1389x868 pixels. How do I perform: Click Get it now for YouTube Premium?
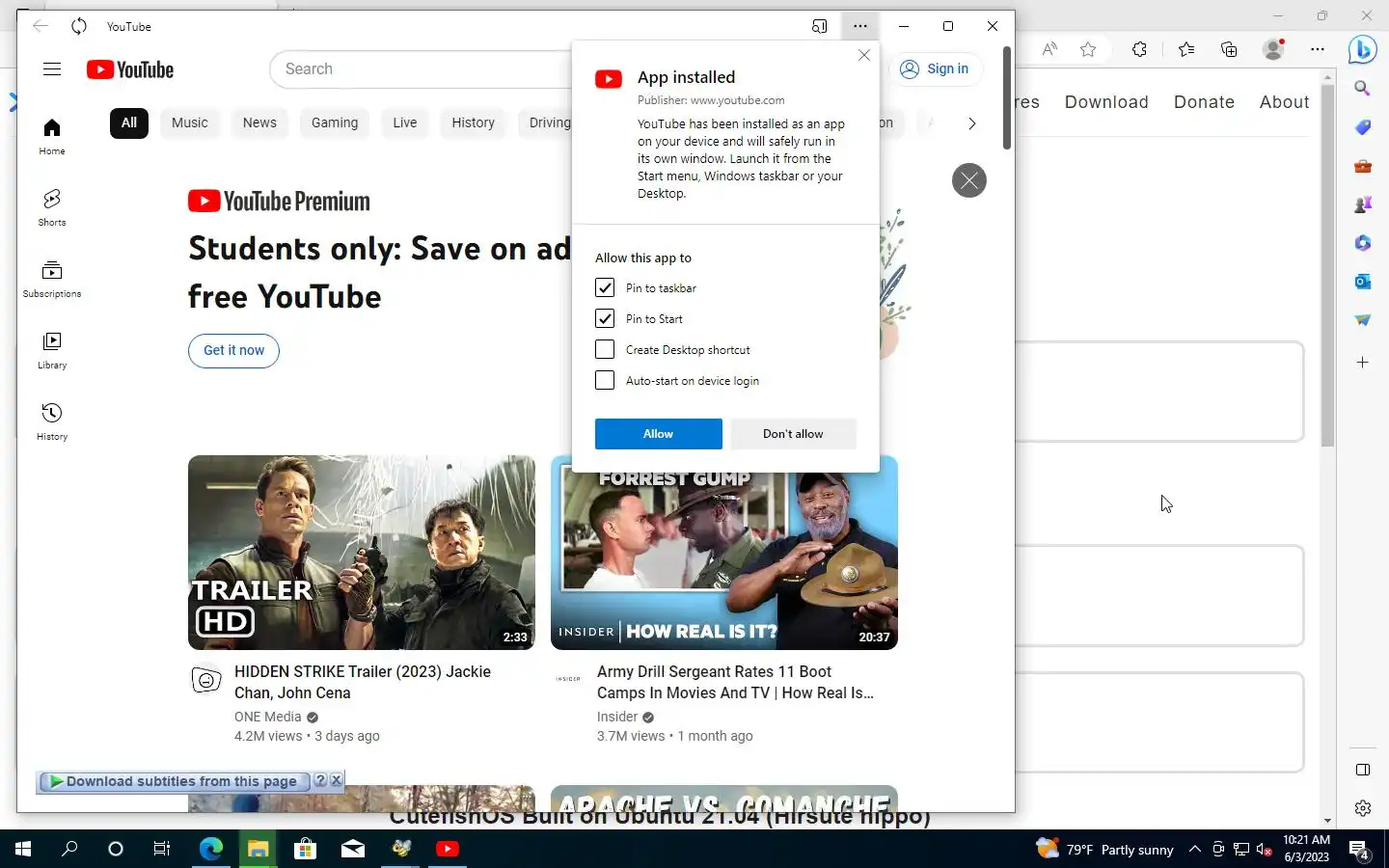click(x=233, y=350)
